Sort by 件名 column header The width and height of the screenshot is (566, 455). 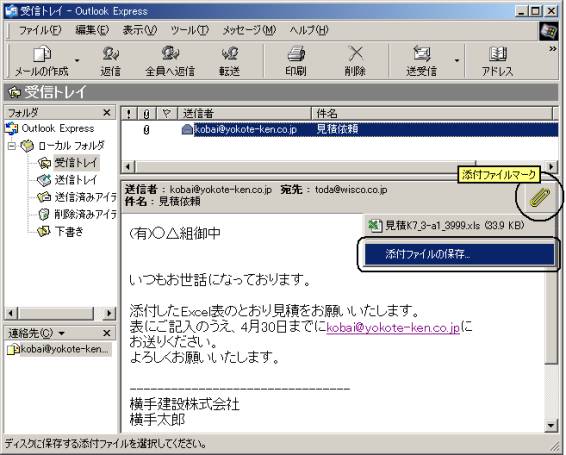(432, 114)
